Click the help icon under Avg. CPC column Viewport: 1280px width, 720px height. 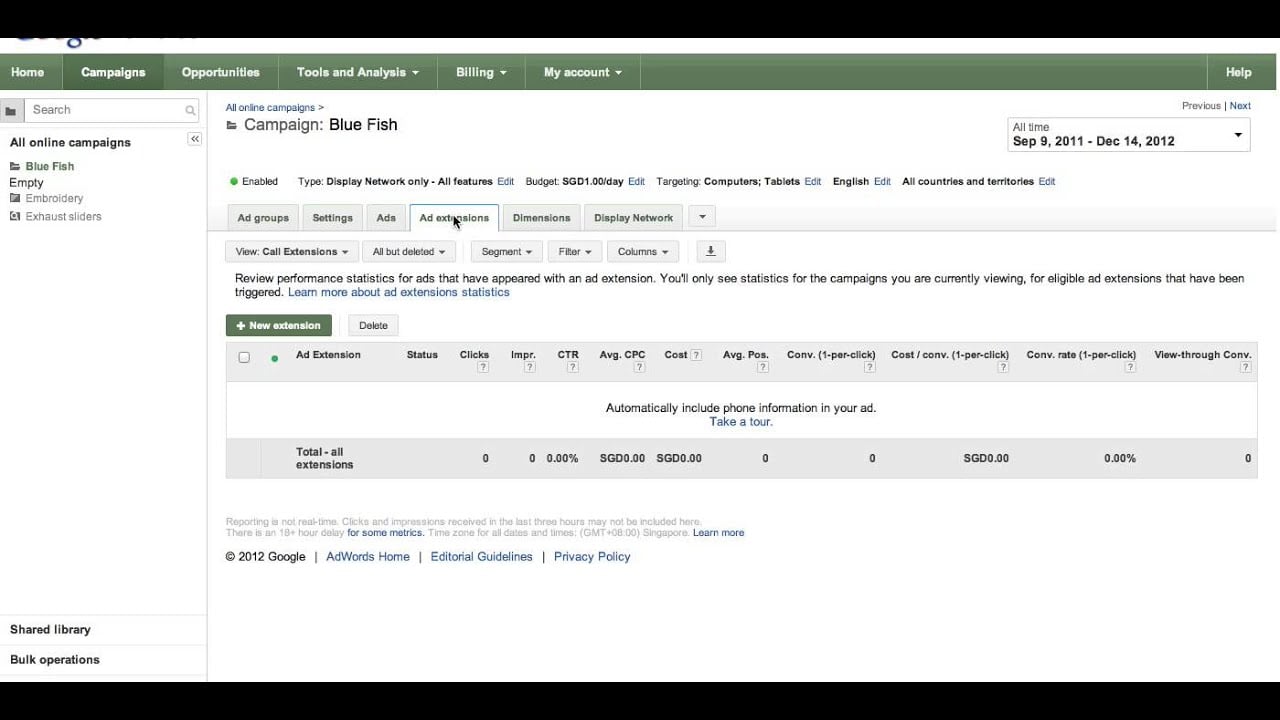[639, 368]
